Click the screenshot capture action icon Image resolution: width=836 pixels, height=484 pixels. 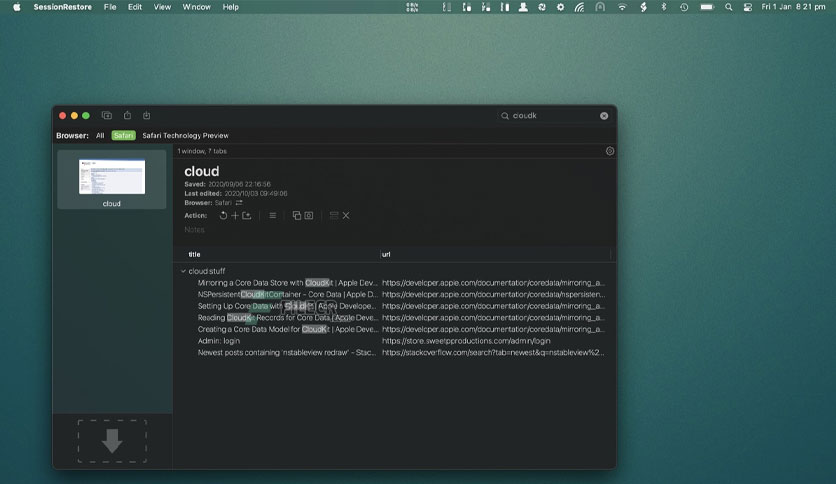[309, 215]
